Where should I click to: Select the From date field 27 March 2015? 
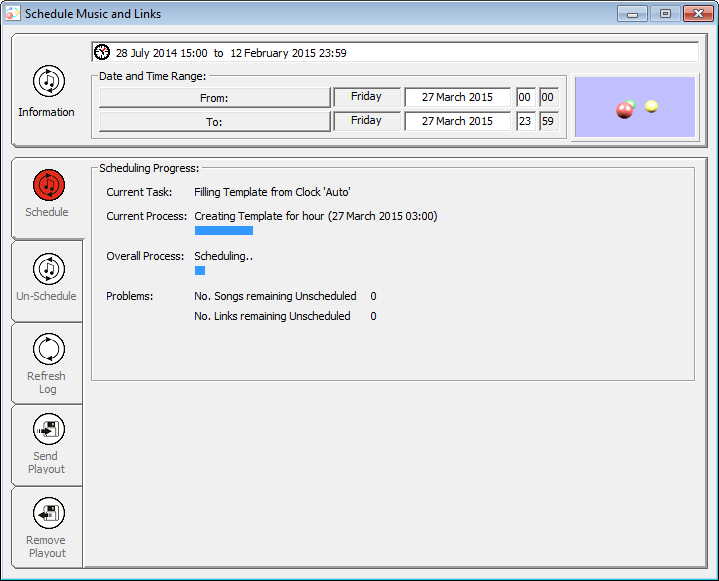click(457, 97)
